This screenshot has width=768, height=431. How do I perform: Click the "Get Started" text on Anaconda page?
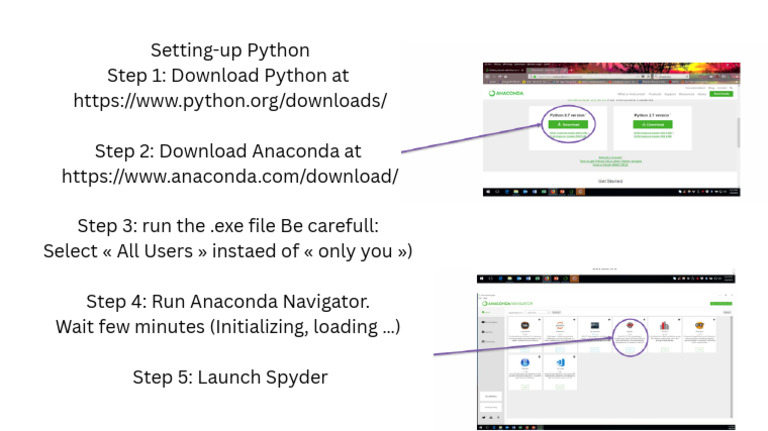(x=610, y=181)
